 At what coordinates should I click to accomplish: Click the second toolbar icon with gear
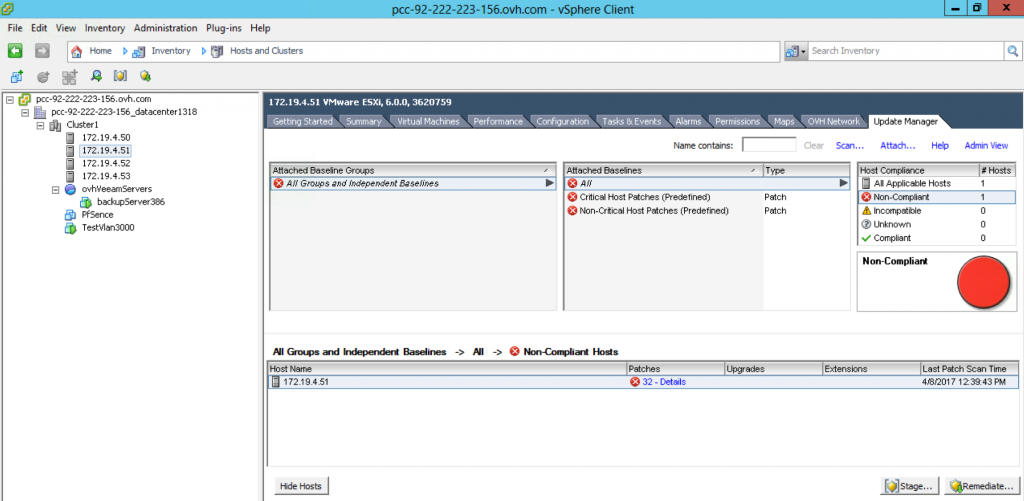(x=43, y=76)
